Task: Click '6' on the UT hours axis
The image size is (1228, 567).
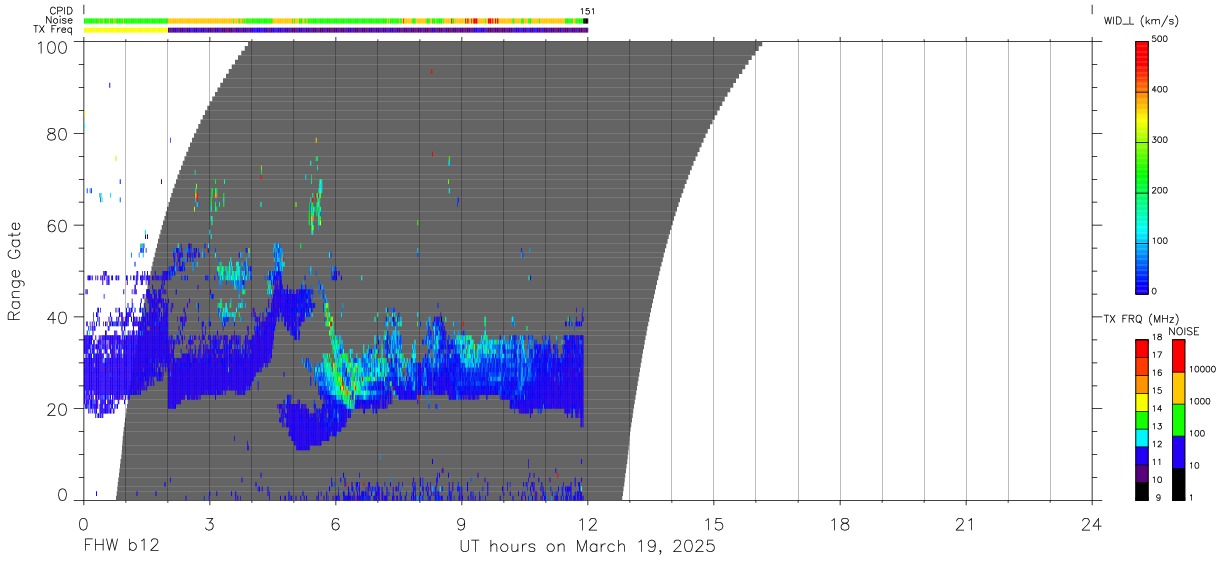Action: [336, 523]
